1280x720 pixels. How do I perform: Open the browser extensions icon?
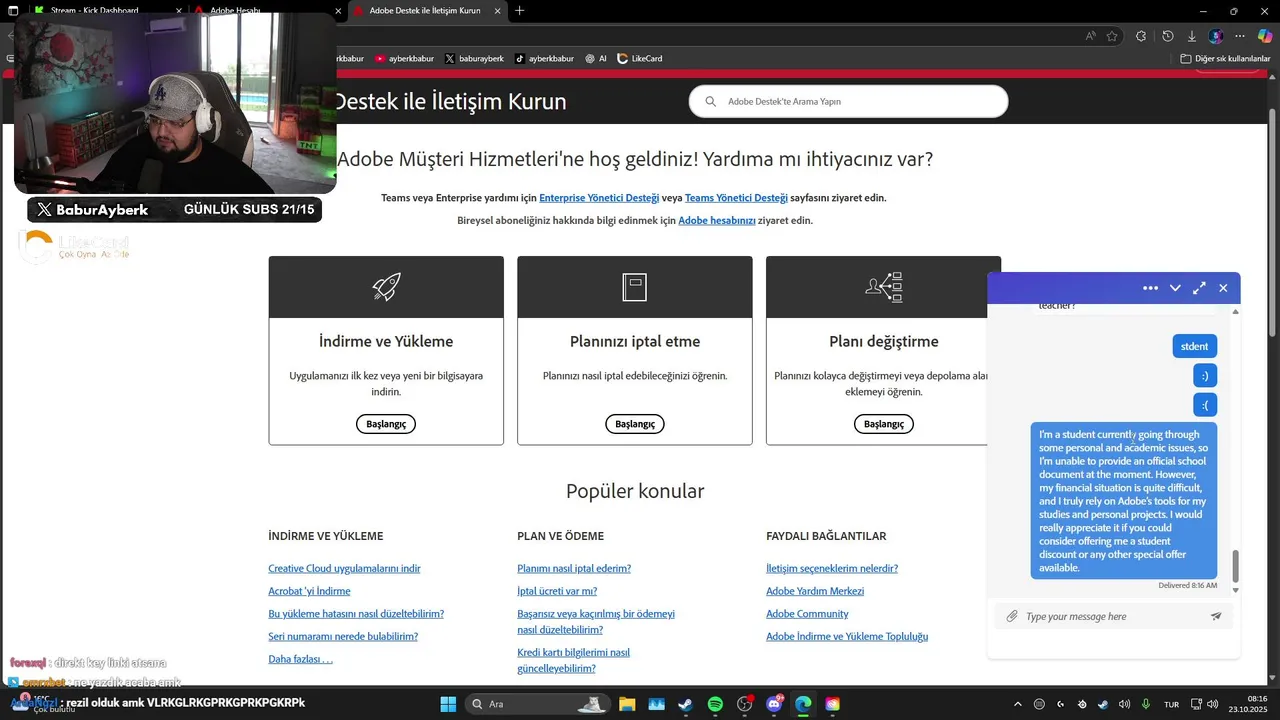[x=1141, y=36]
